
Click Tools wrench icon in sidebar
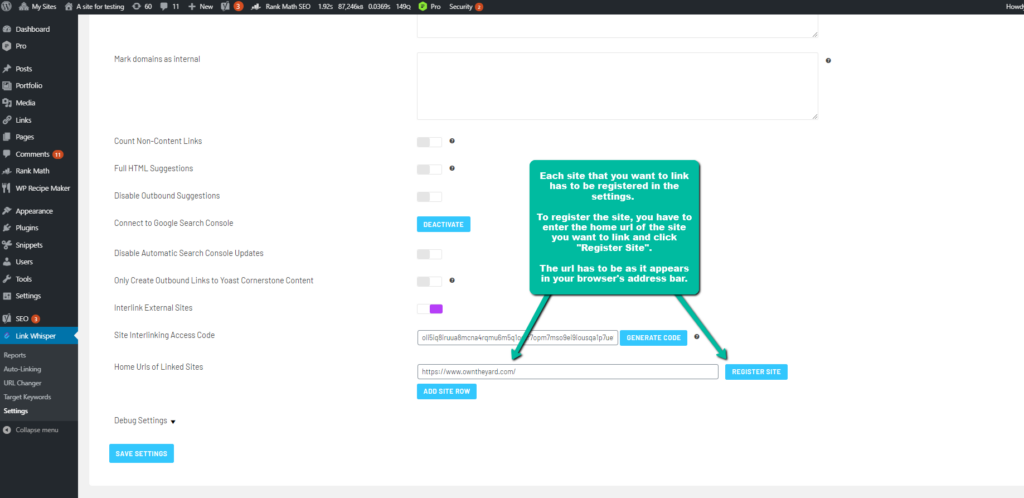tap(7, 279)
